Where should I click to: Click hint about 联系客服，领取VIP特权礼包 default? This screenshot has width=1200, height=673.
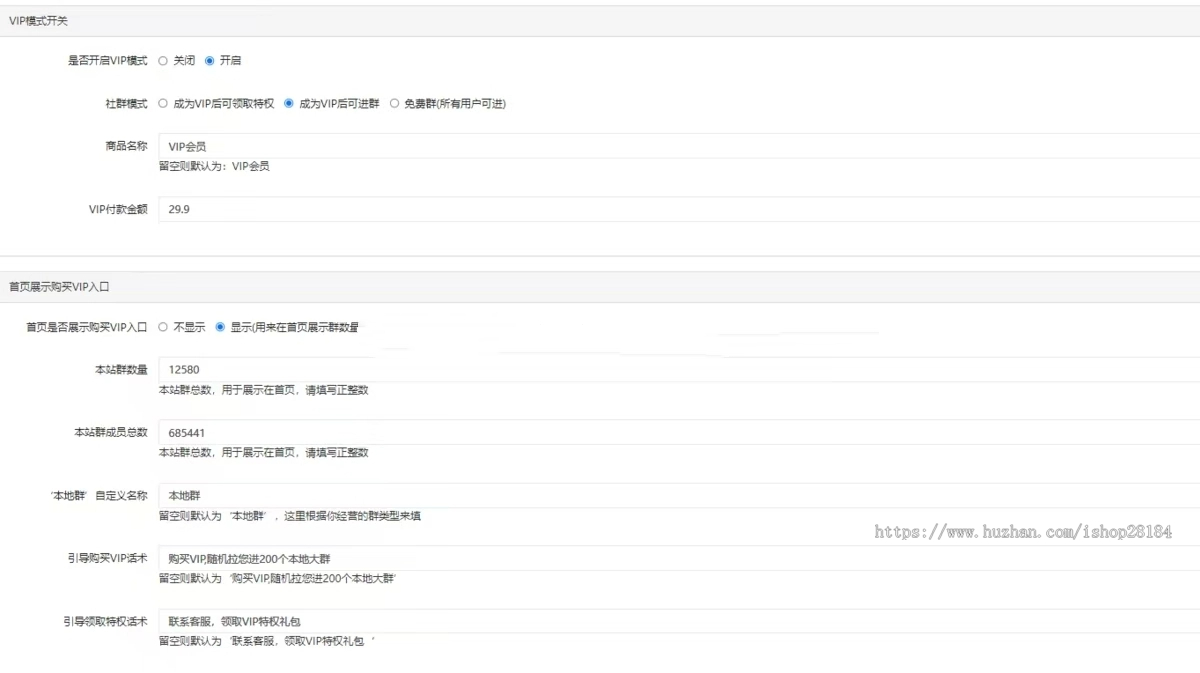click(x=267, y=641)
